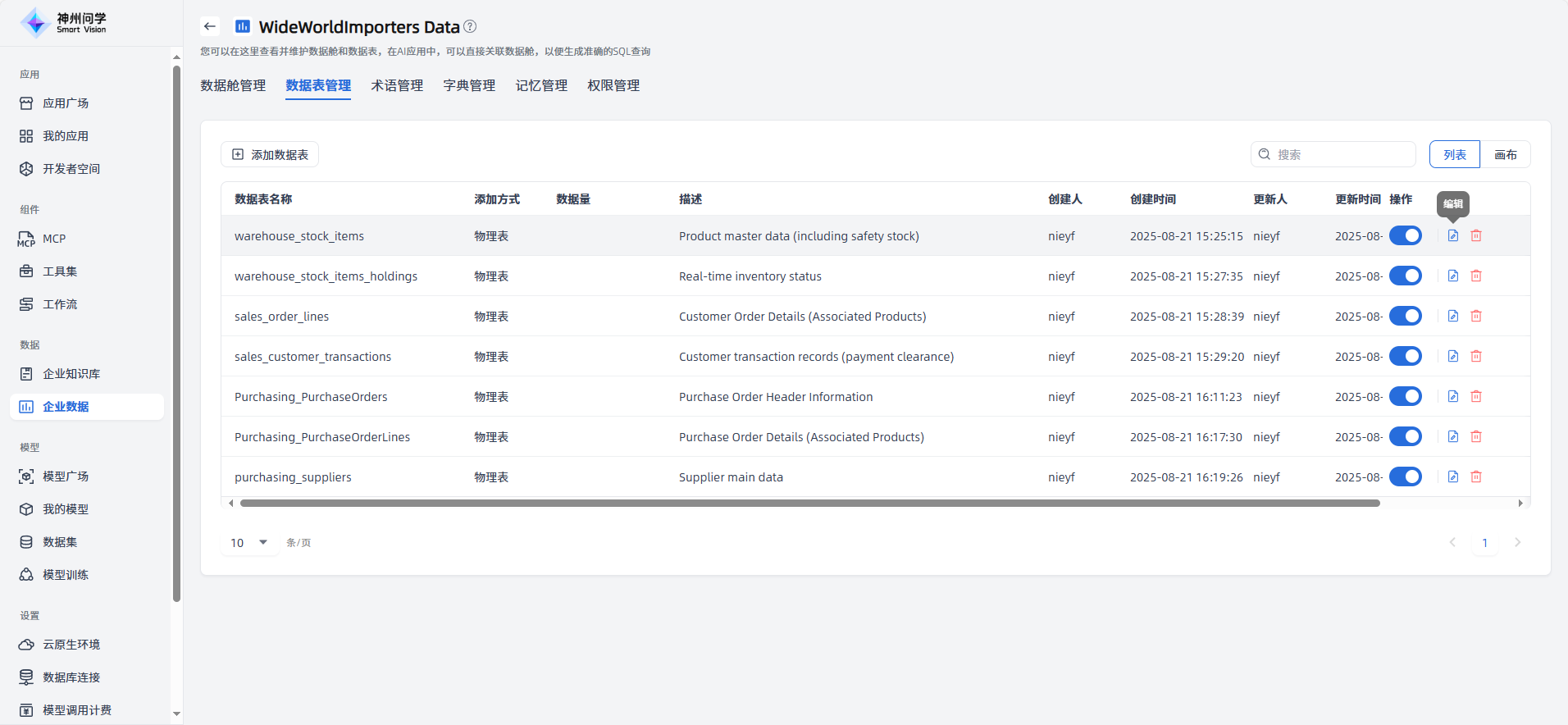Switch to 画布 view
Viewport: 1568px width, 725px height.
(x=1505, y=155)
